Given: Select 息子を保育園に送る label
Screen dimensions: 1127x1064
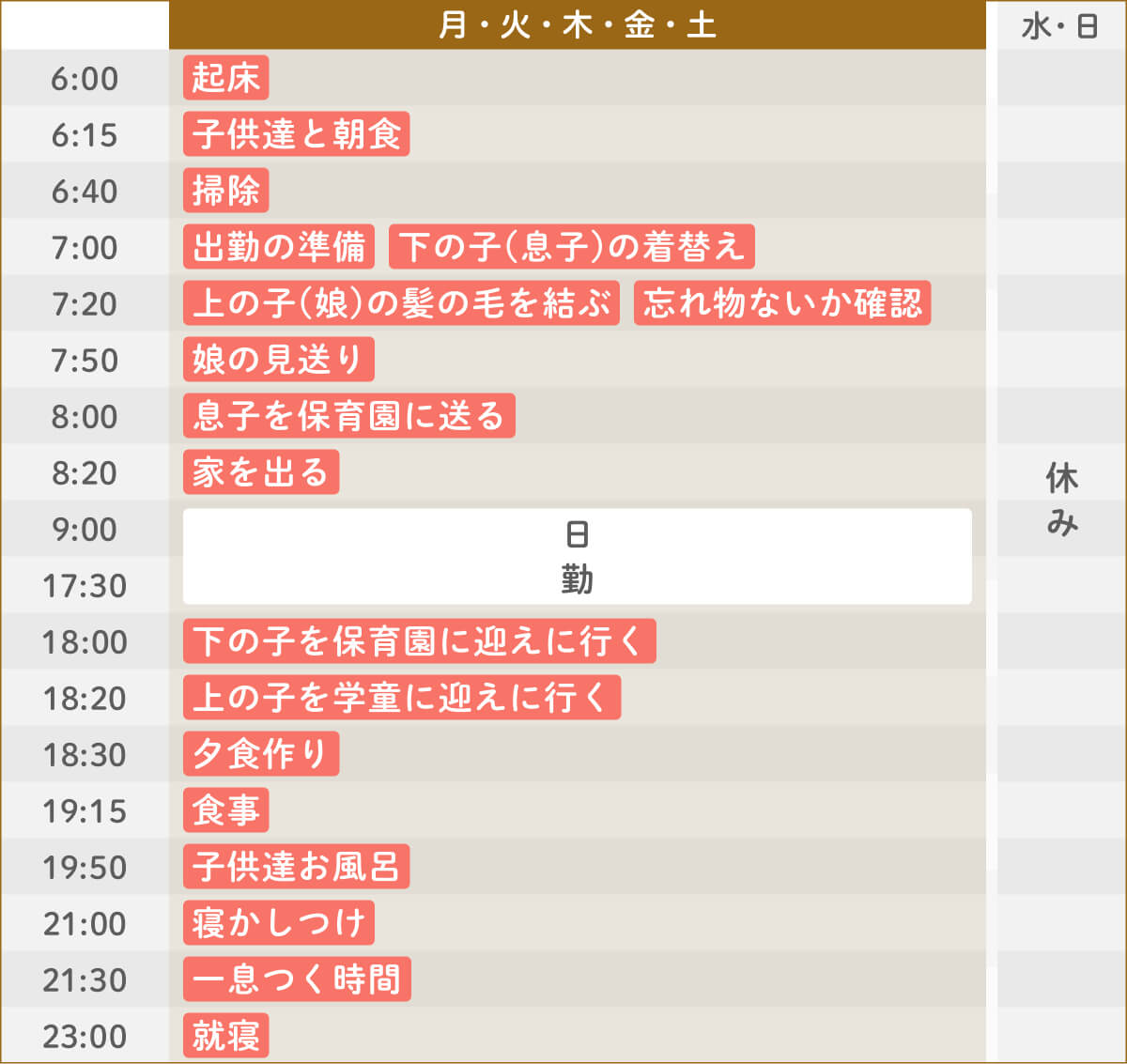Looking at the screenshot, I should (349, 416).
